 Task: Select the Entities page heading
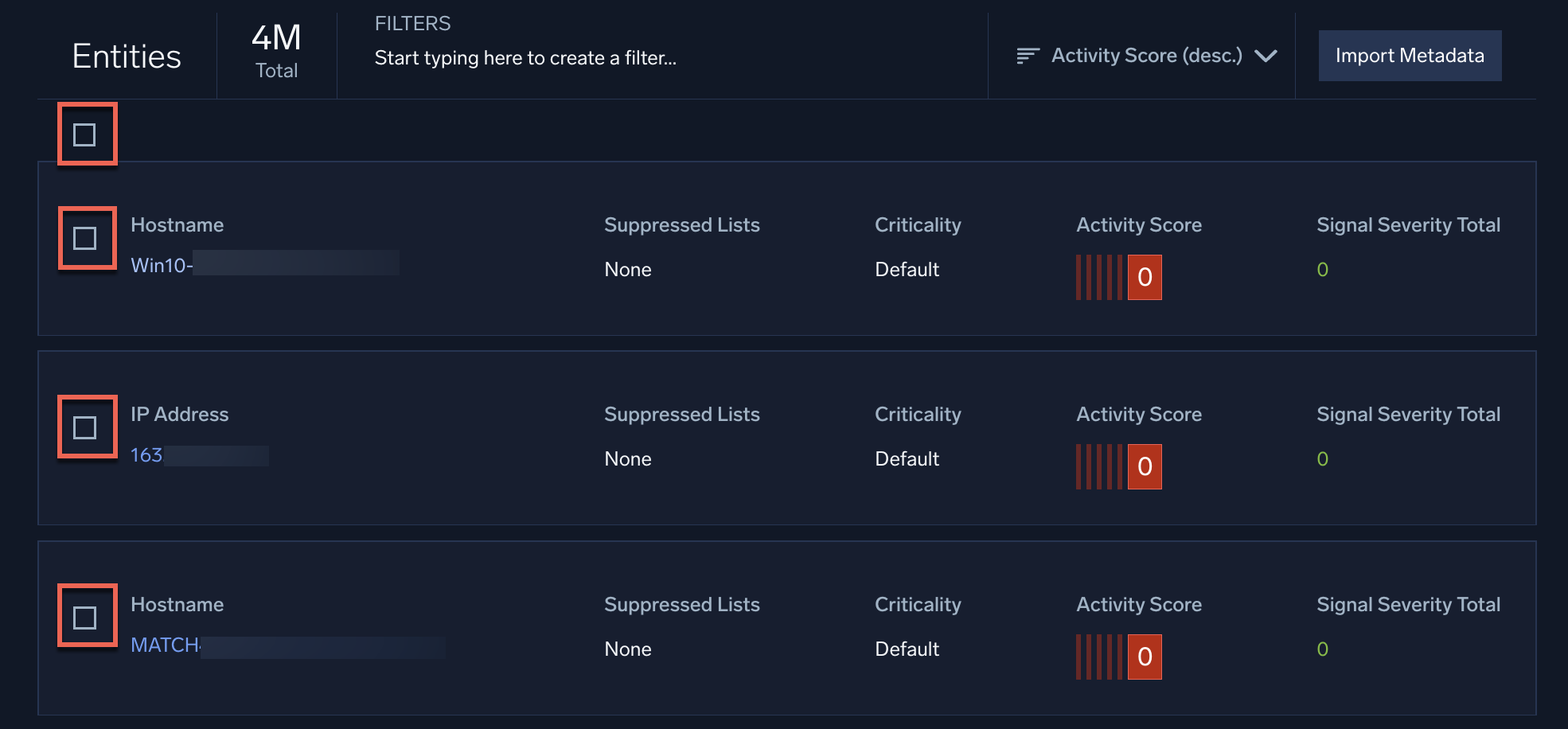click(x=127, y=56)
